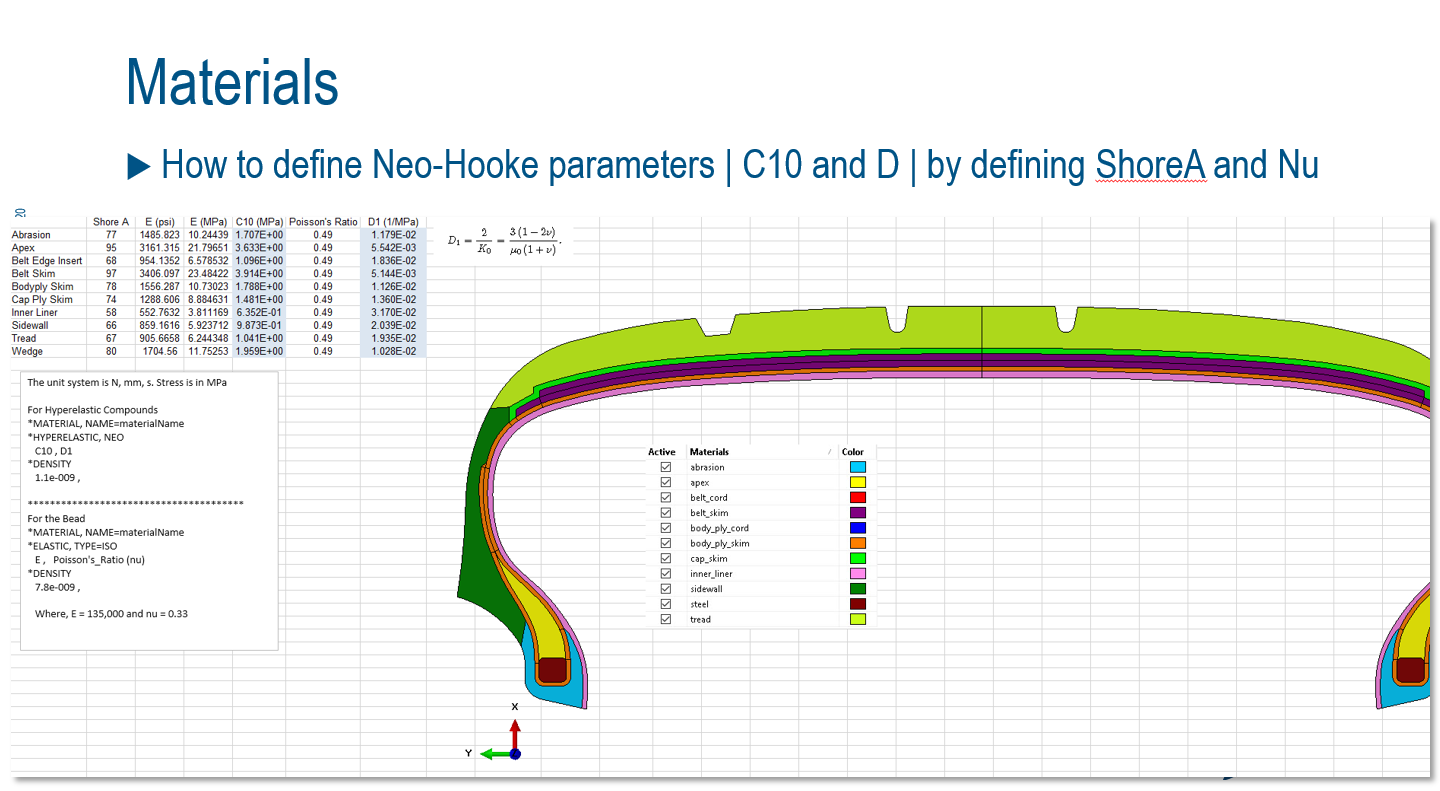
Task: Click the Color column header
Action: point(852,452)
